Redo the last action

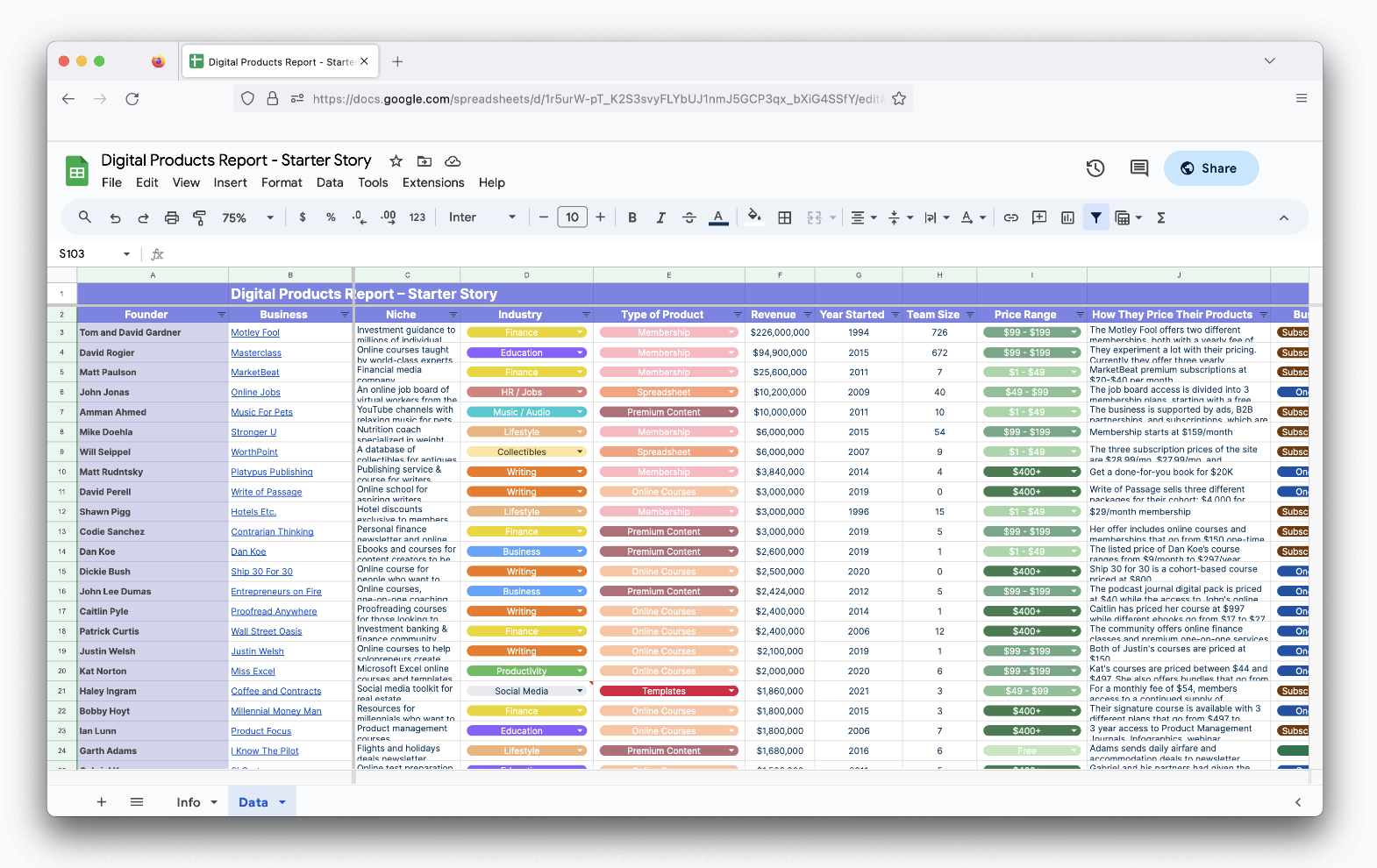143,217
